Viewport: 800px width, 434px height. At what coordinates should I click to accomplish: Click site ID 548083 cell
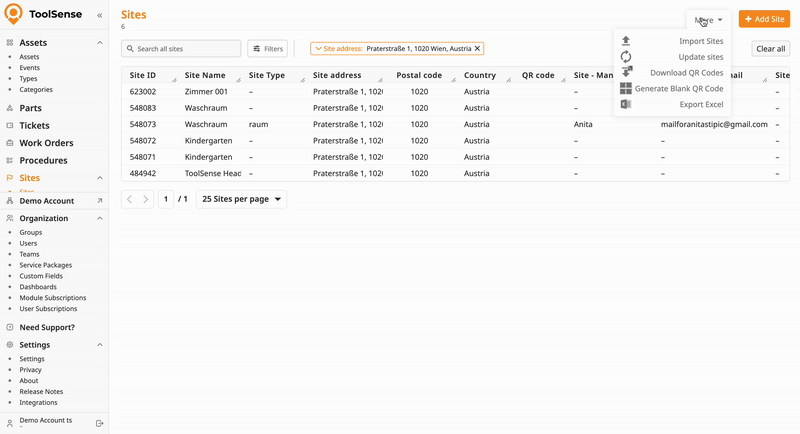(x=143, y=108)
